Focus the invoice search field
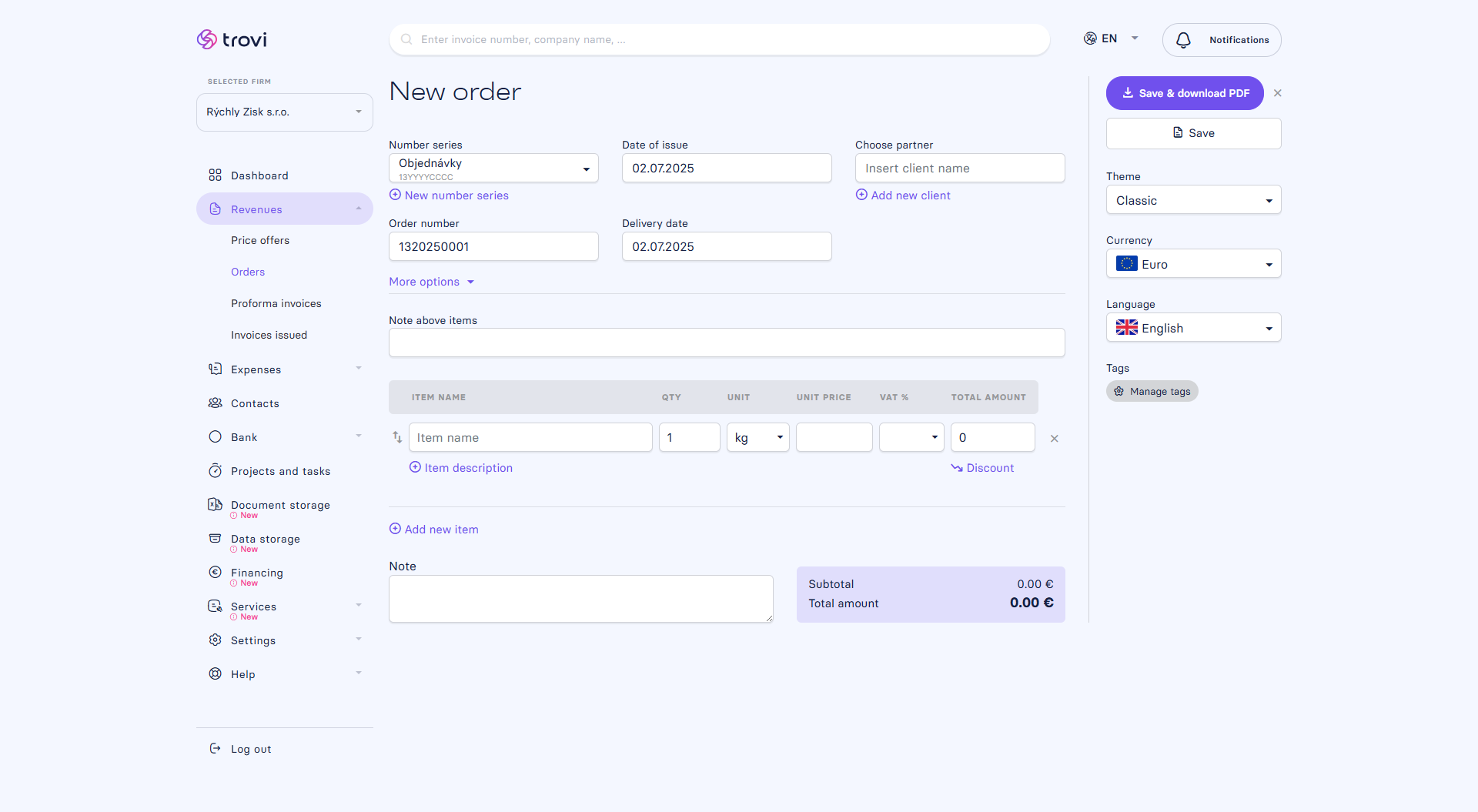 tap(720, 39)
